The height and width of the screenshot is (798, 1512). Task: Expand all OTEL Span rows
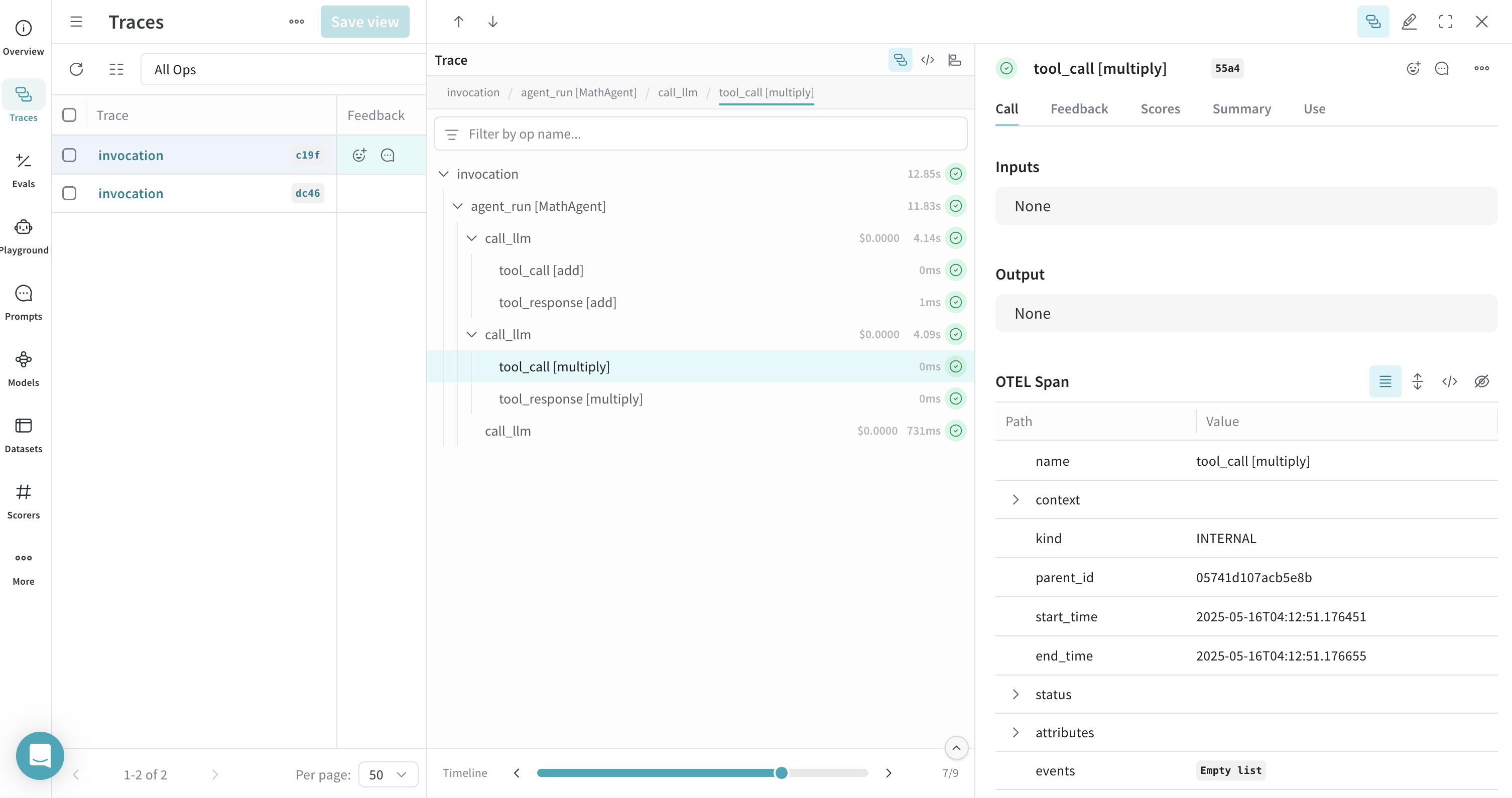click(x=1418, y=381)
